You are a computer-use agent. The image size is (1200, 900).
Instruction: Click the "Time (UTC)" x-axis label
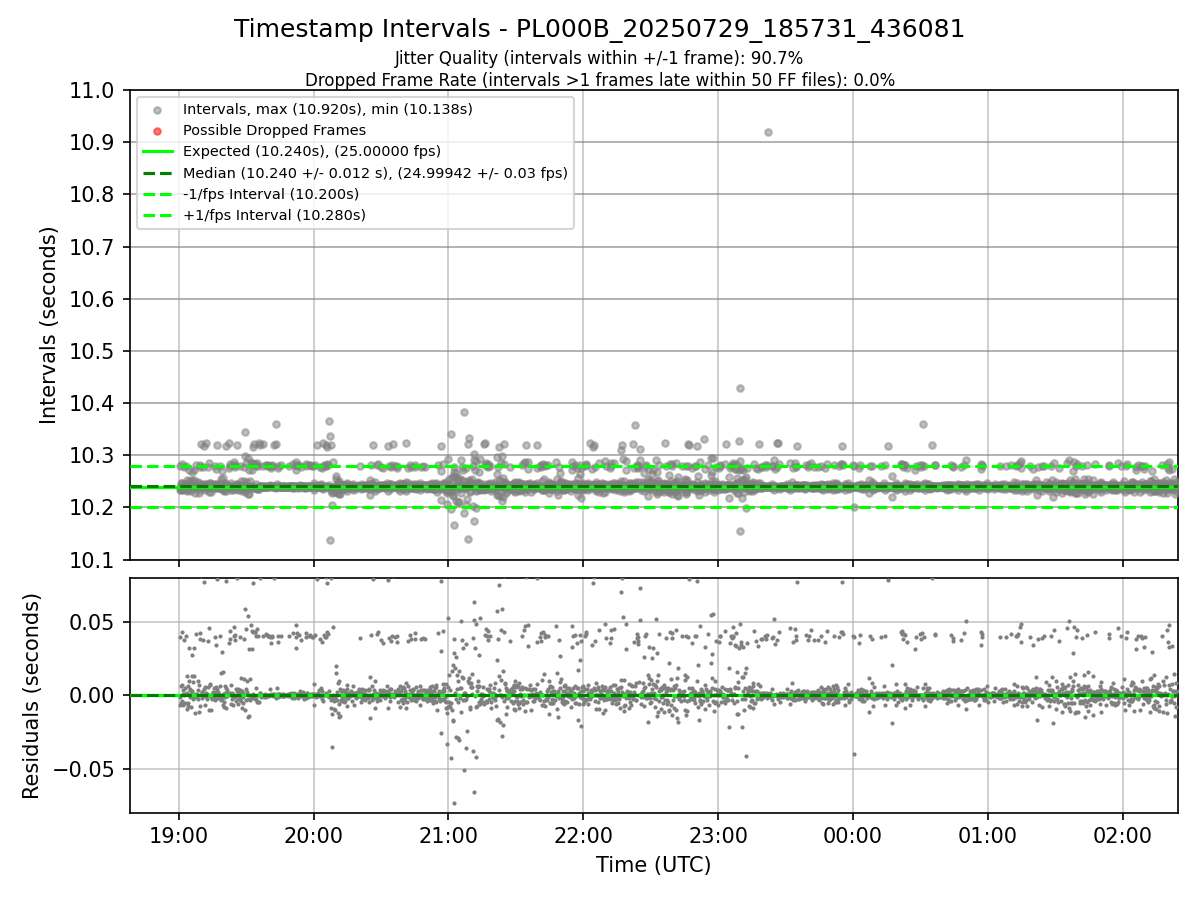(x=653, y=865)
